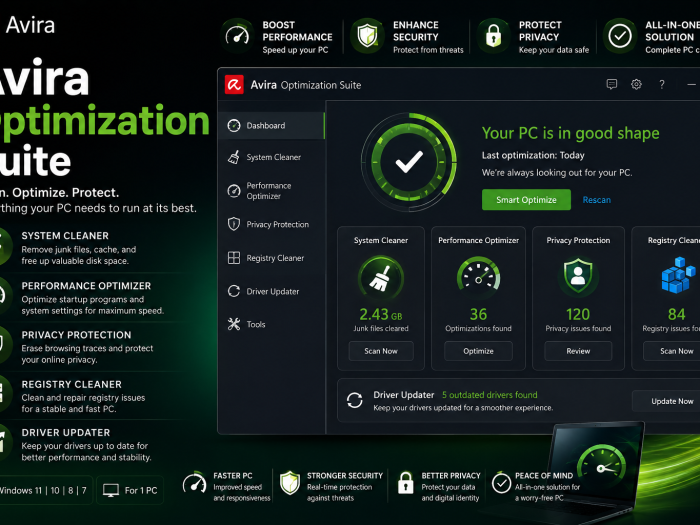Click the broom icon beside System Cleaner in sidebar

pyautogui.click(x=234, y=157)
